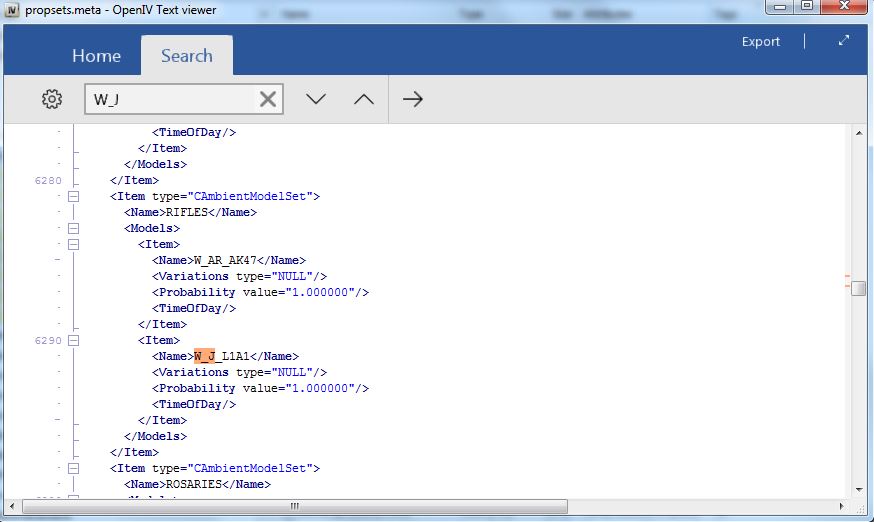Click the horizontal scrollbar thumb
Screen dimensions: 874x522
[x=294, y=506]
